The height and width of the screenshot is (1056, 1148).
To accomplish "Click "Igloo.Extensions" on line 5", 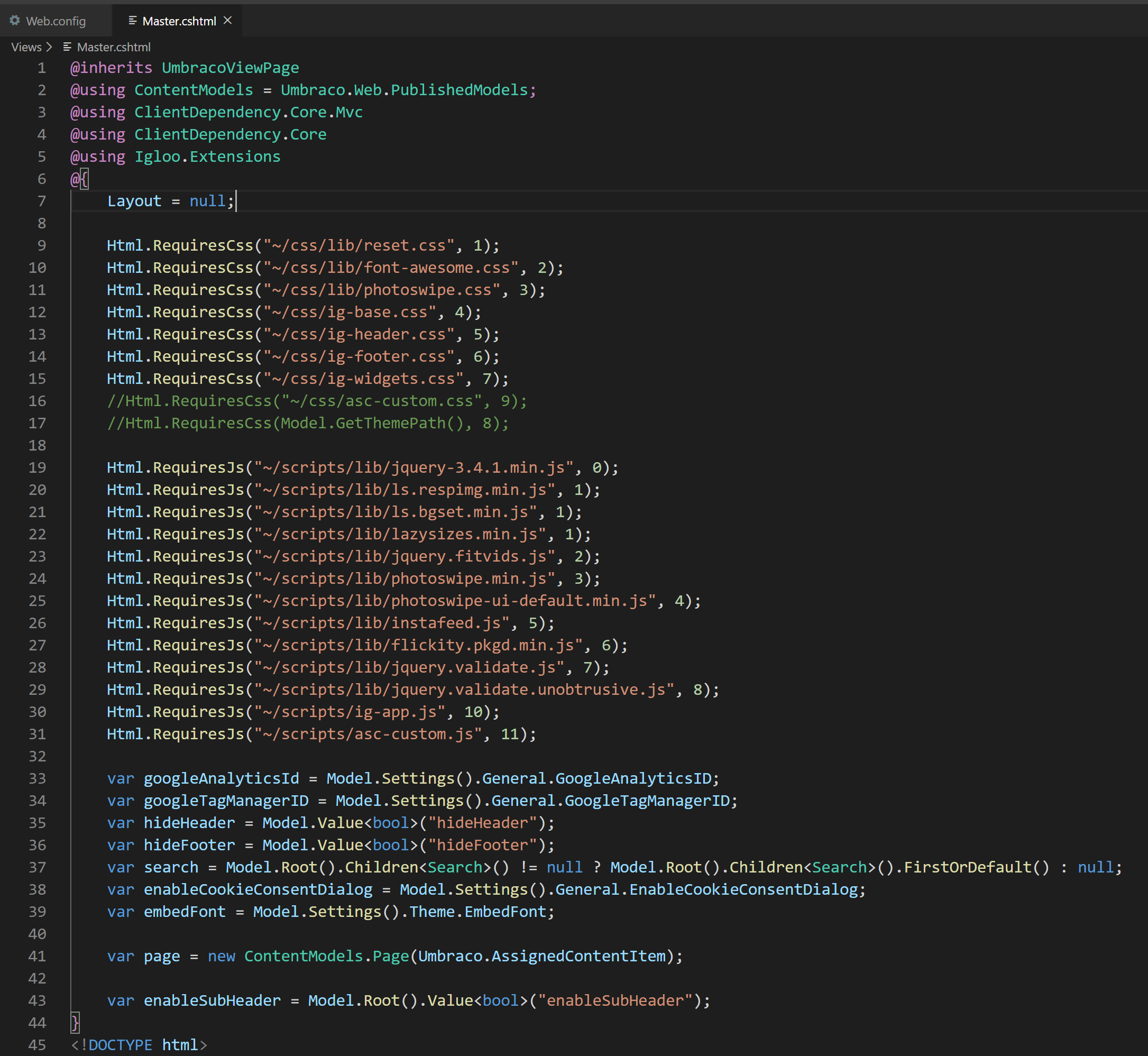I will [207, 157].
